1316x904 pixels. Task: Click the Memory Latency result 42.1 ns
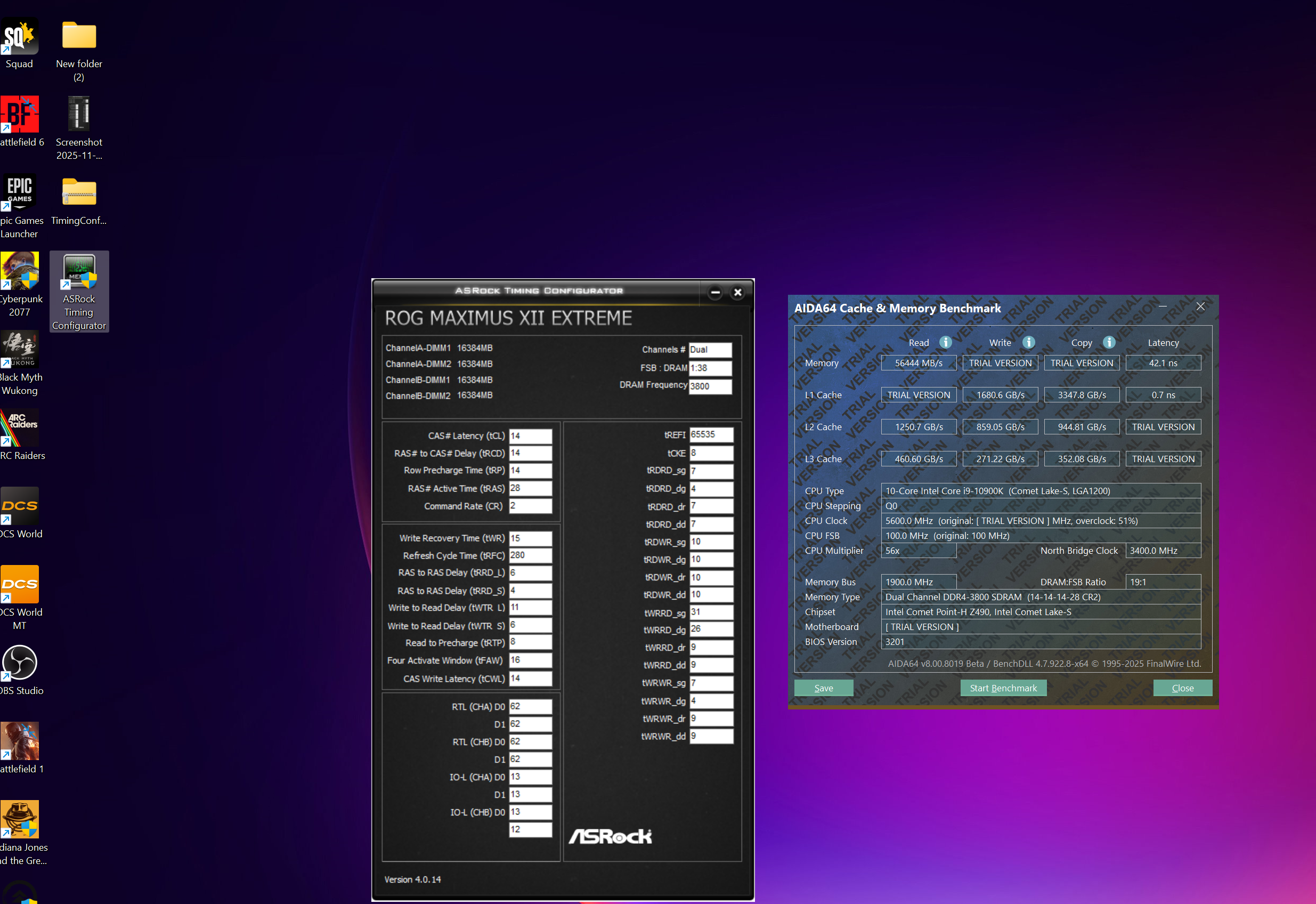pos(1163,363)
